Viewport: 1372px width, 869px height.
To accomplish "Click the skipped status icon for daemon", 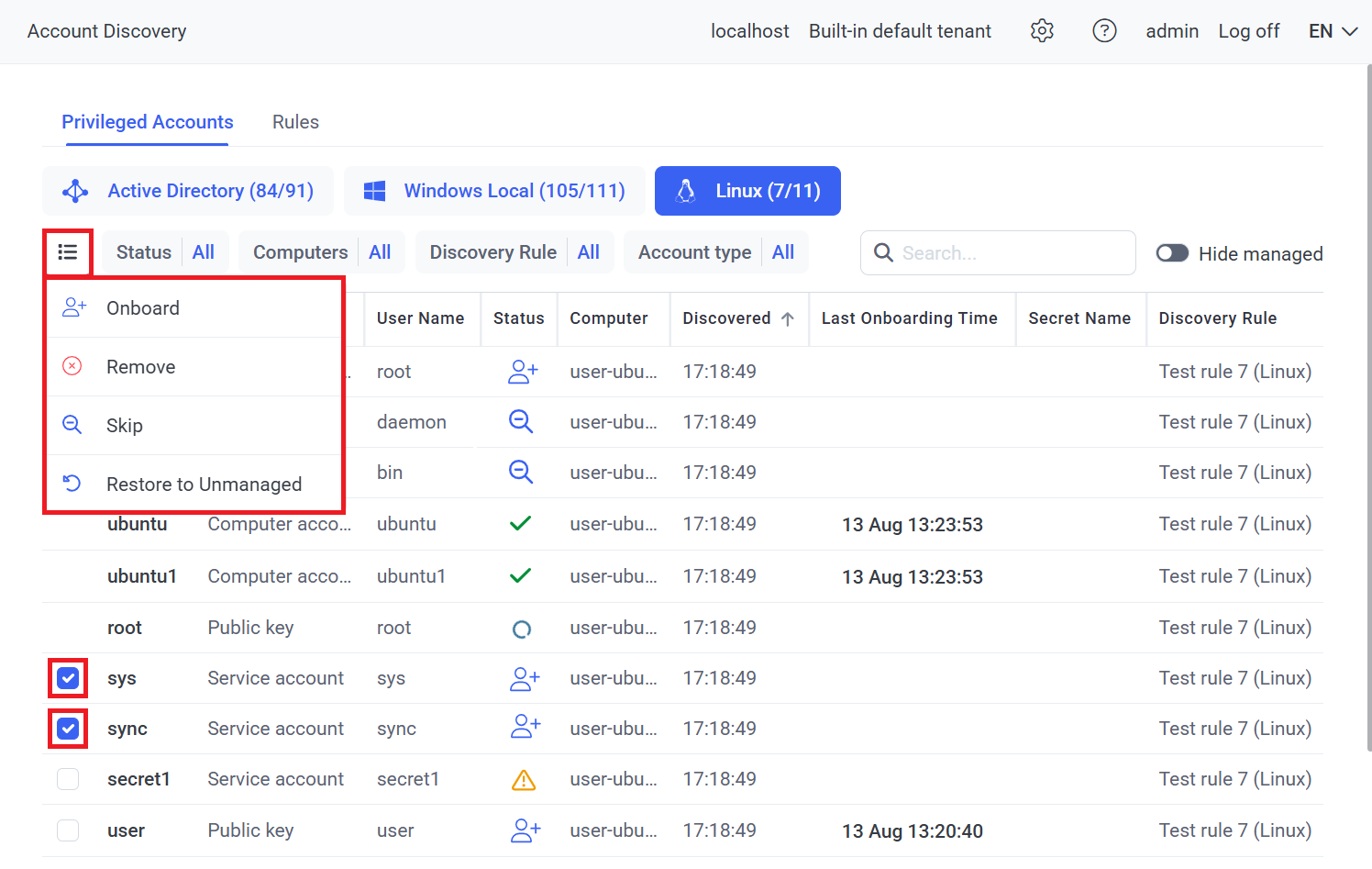I will tap(521, 422).
